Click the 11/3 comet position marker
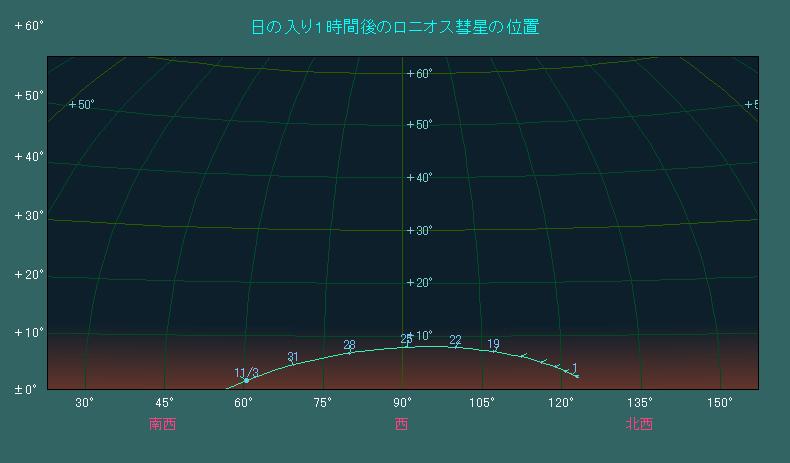Viewport: 790px width, 463px height. coord(246,380)
